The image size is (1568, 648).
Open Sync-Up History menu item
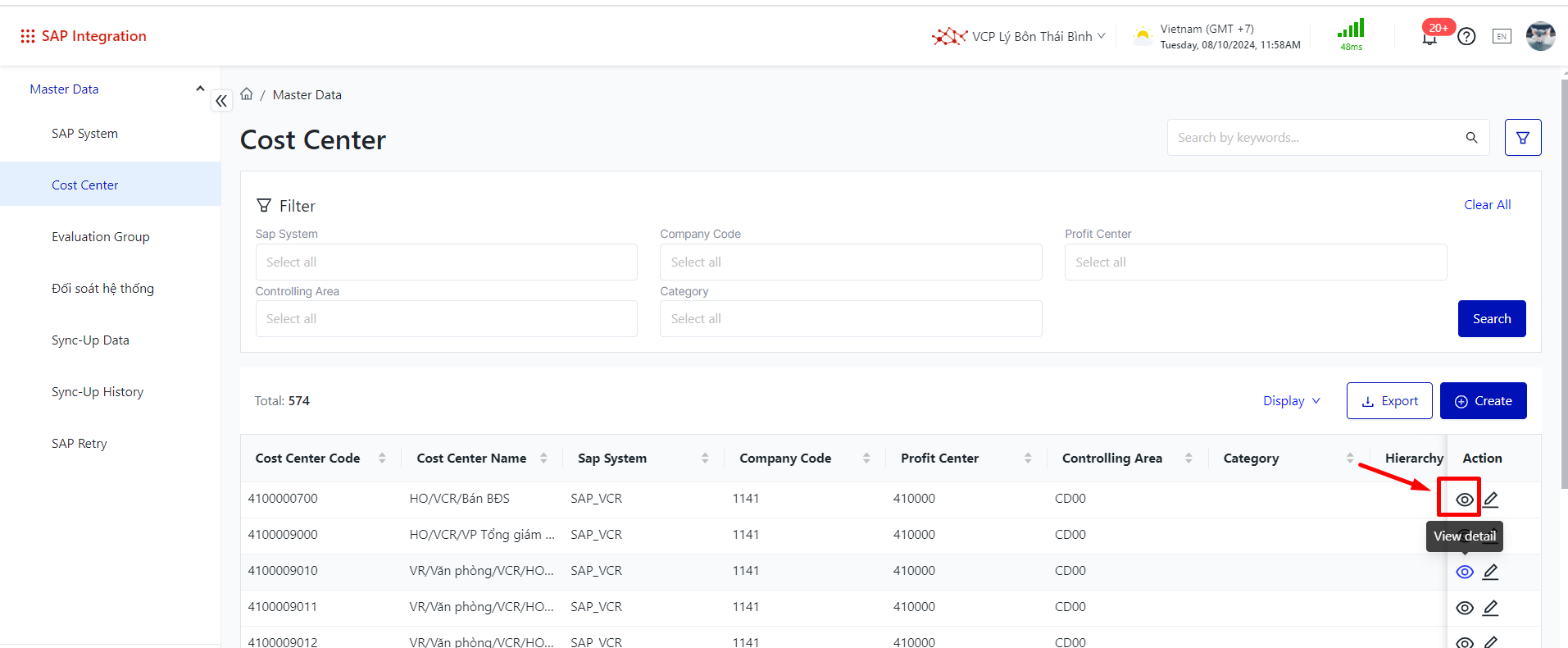tap(98, 392)
